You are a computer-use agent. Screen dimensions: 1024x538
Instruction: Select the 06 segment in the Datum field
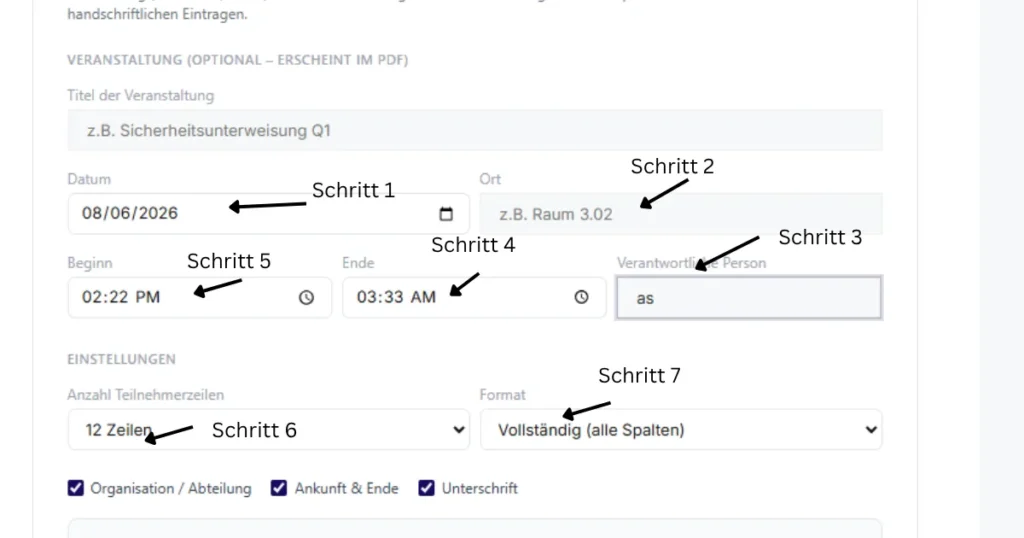121,214
